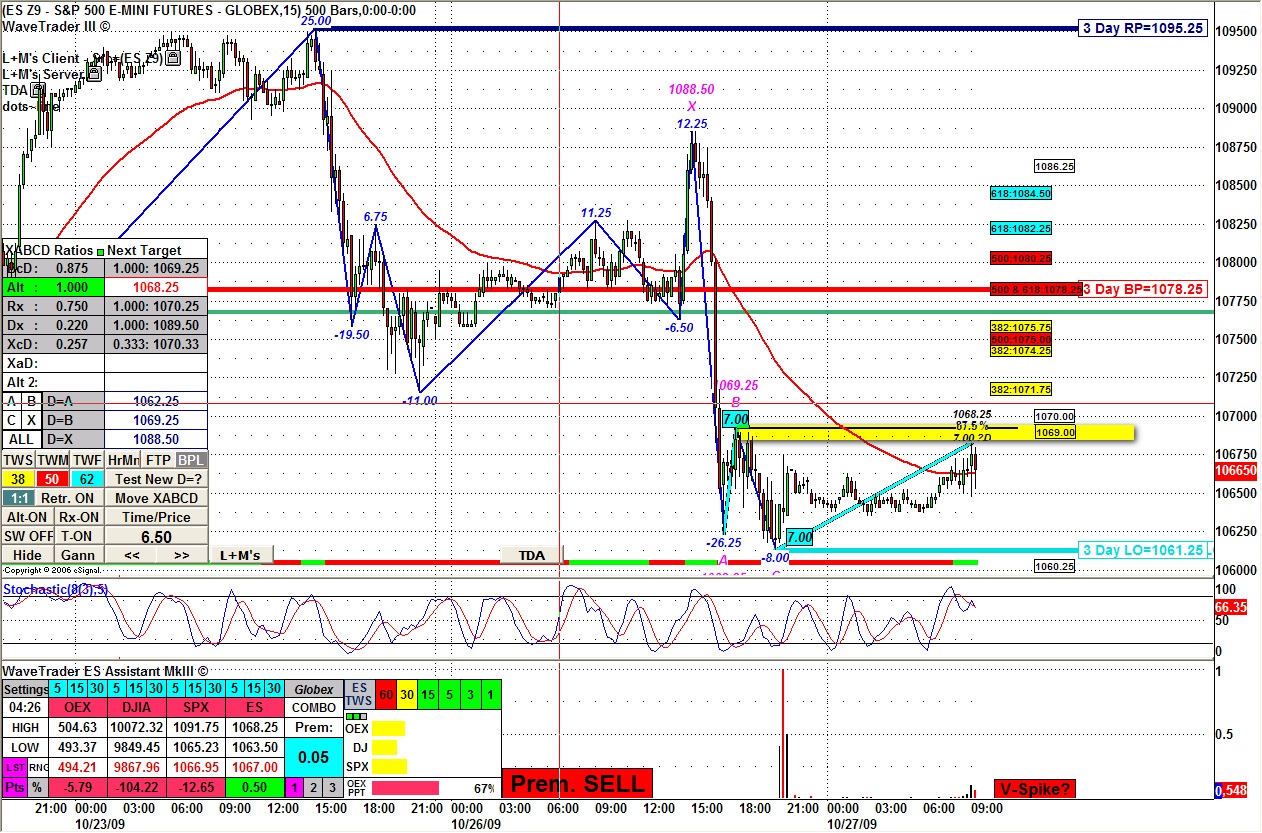
Task: Open the TWS tab
Action: click(18, 460)
